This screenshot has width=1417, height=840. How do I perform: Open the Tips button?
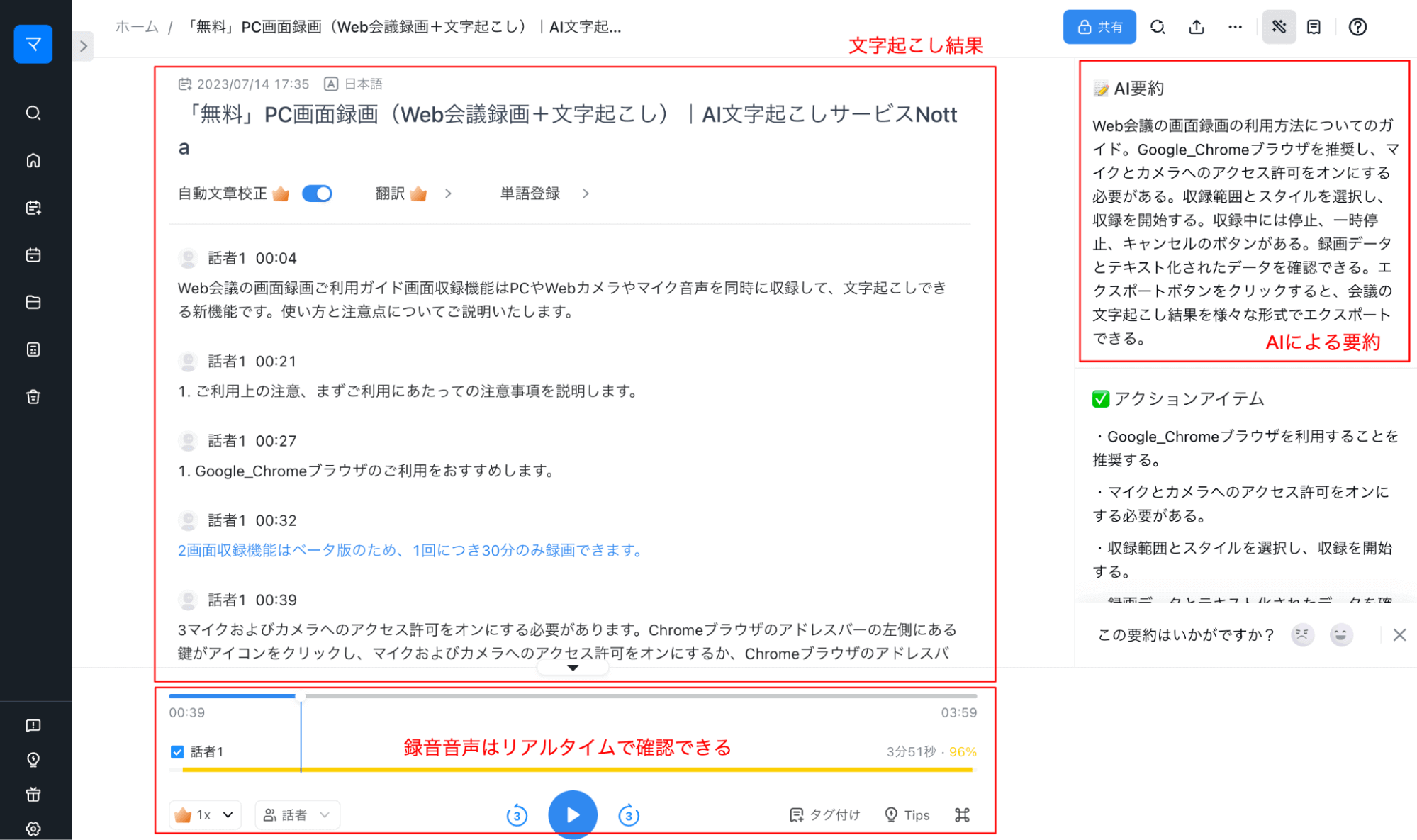pos(907,815)
